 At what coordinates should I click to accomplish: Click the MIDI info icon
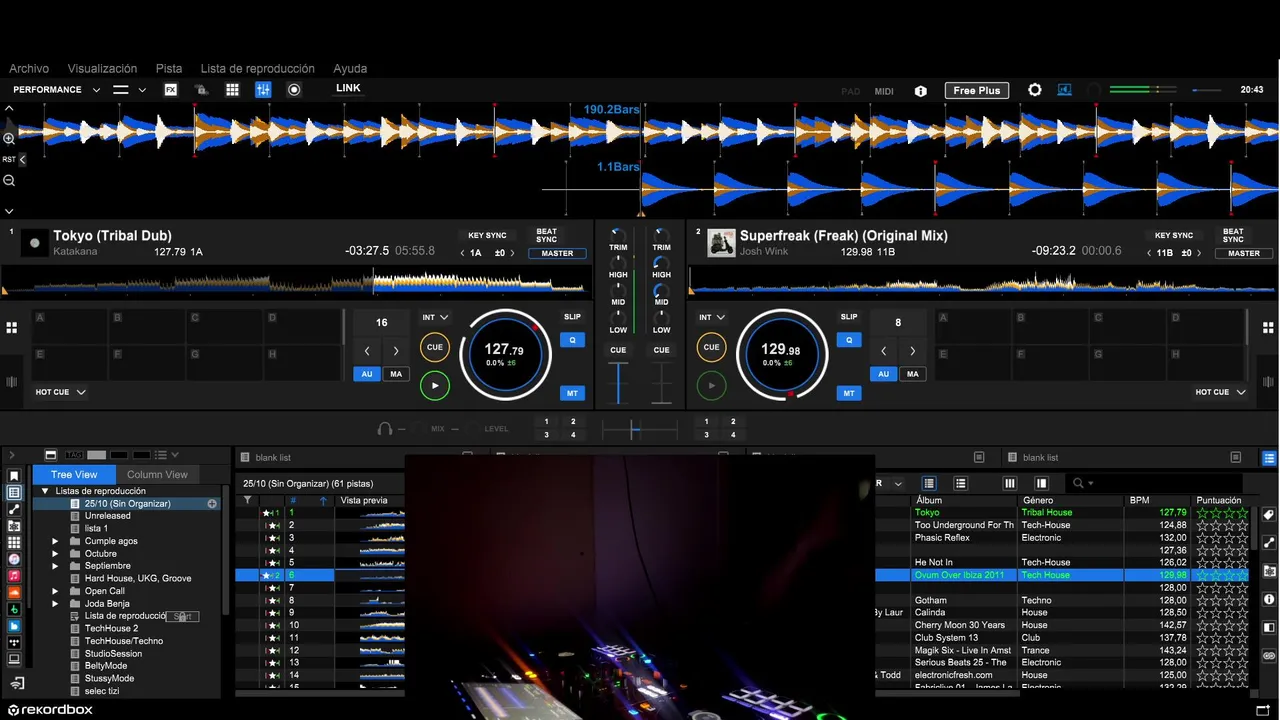pos(921,91)
